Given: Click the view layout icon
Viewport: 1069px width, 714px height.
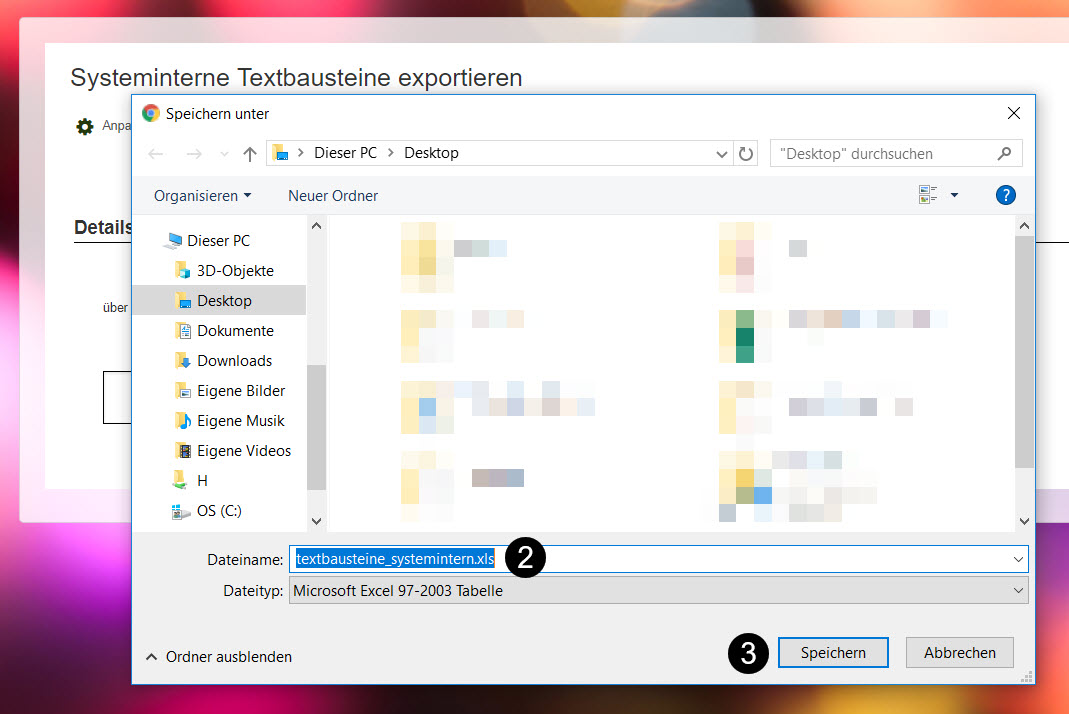Looking at the screenshot, I should pyautogui.click(x=928, y=195).
